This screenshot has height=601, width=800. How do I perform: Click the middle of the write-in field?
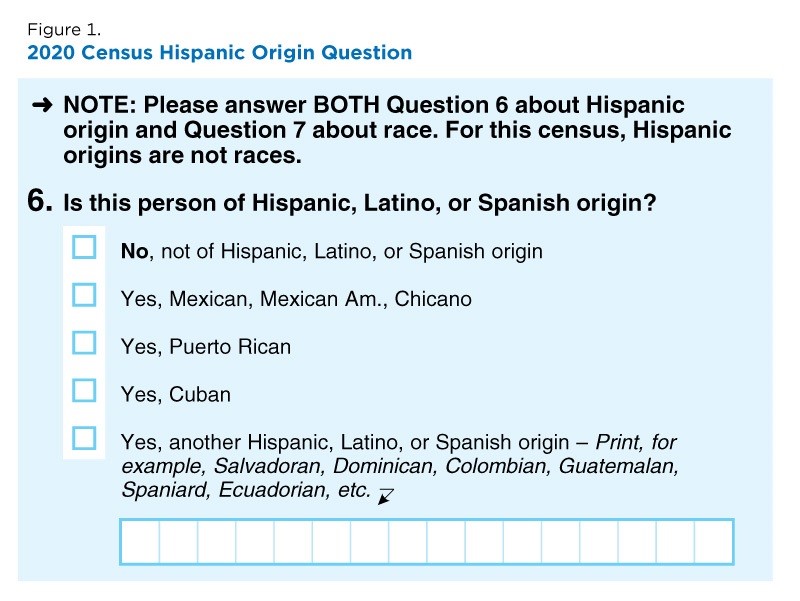click(x=427, y=542)
